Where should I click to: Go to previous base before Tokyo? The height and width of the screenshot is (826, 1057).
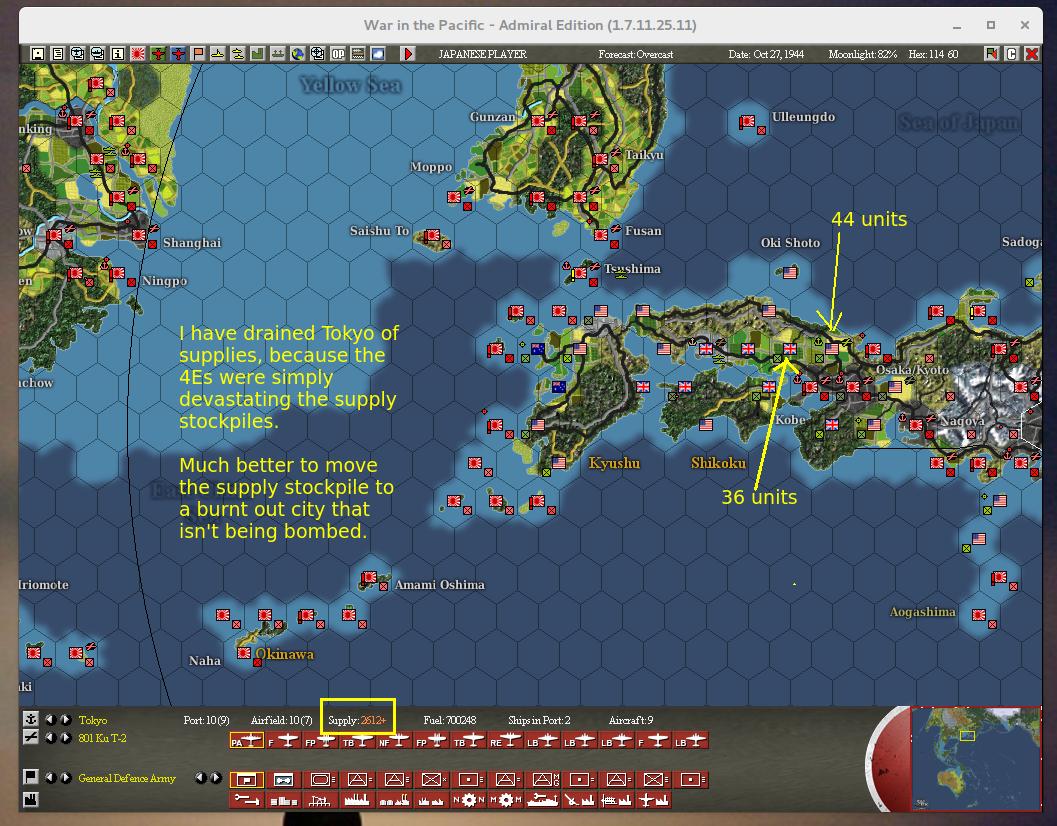click(x=50, y=719)
